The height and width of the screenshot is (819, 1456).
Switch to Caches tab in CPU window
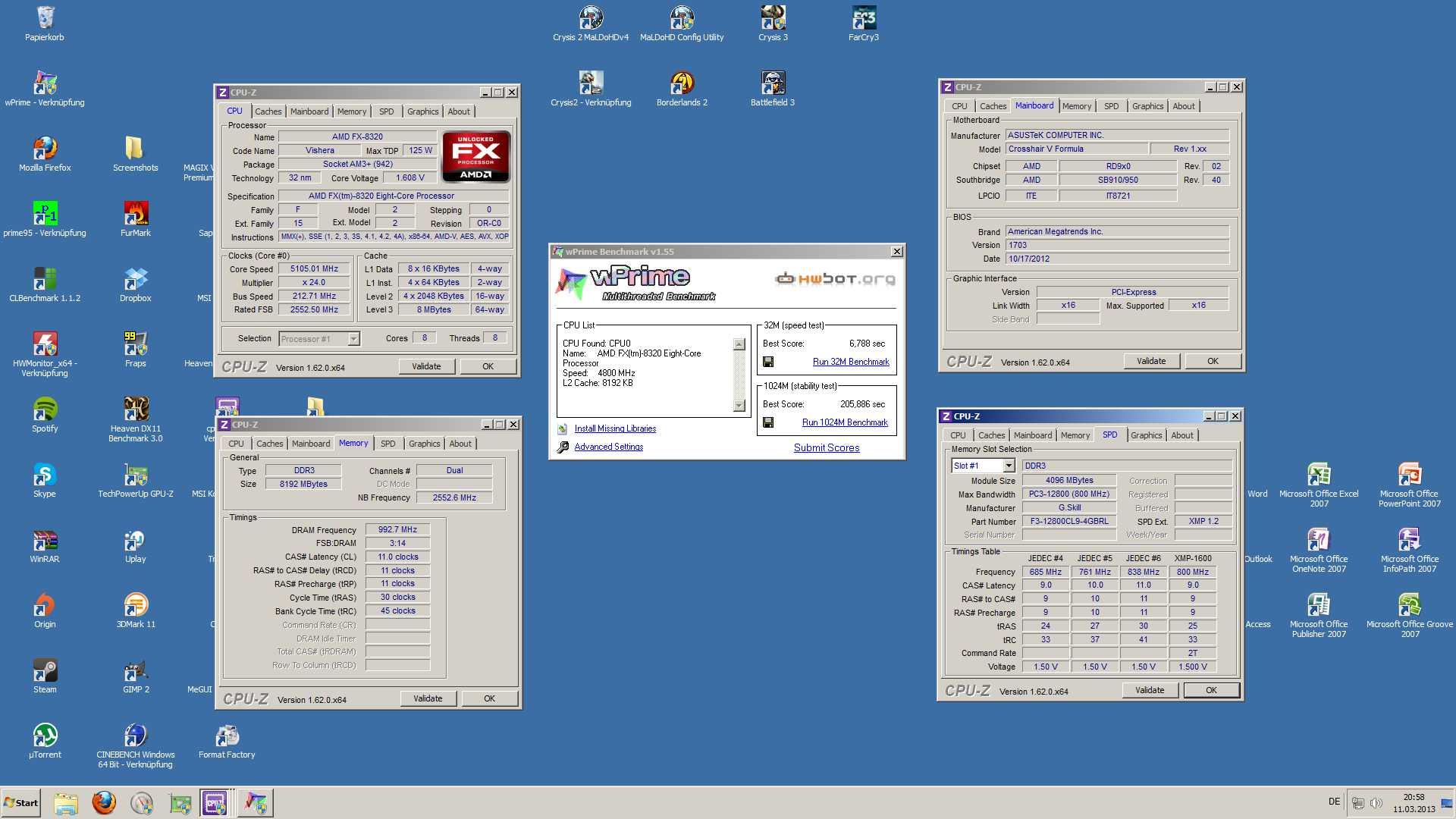pyautogui.click(x=268, y=111)
